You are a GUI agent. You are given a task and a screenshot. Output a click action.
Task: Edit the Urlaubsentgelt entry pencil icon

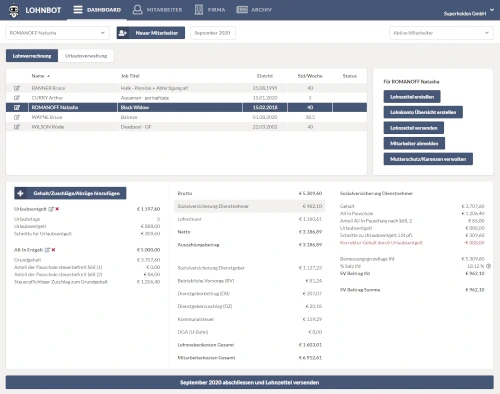(x=51, y=209)
